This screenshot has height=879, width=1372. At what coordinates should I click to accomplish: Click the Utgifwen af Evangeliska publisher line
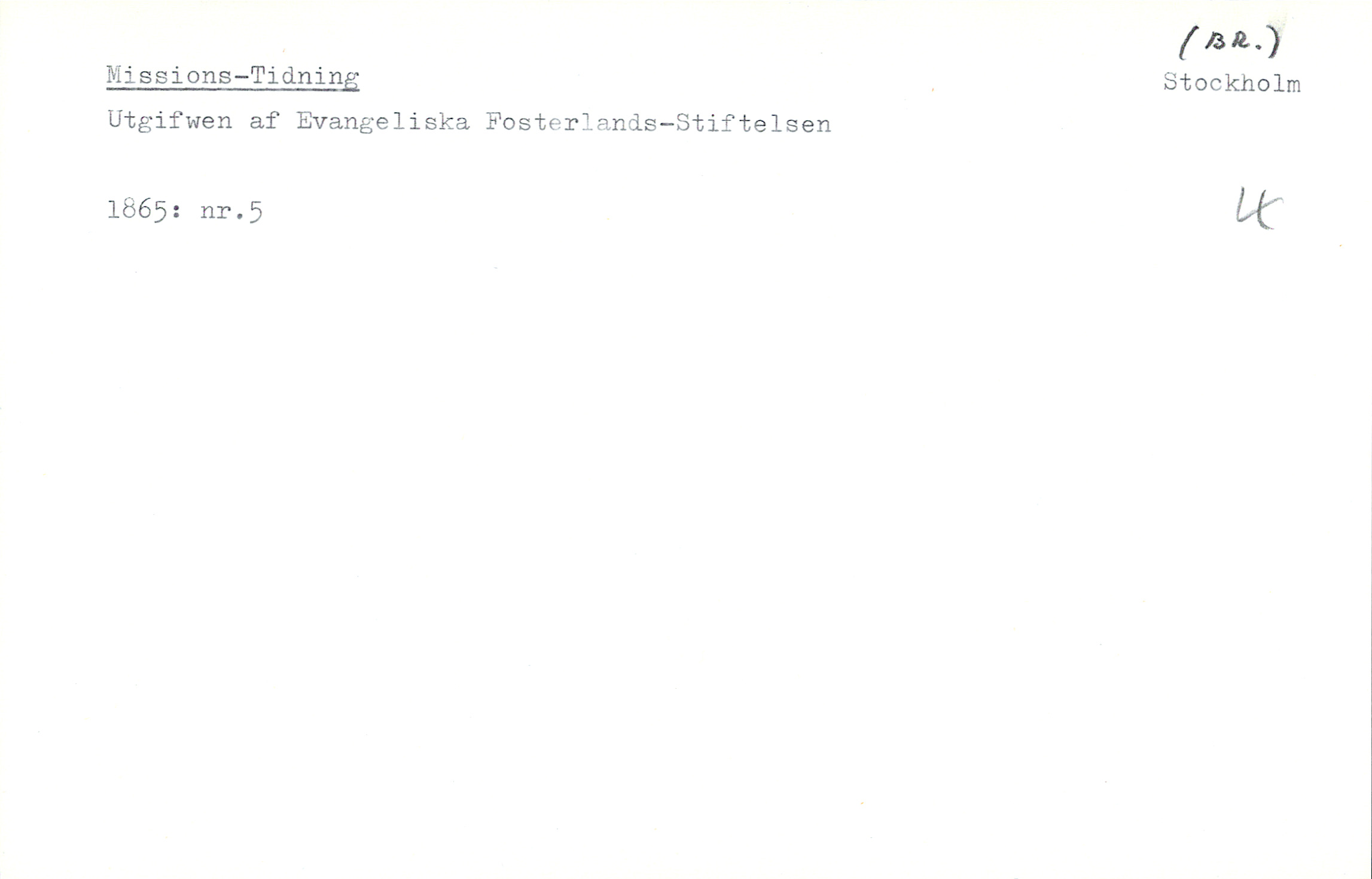pyautogui.click(x=469, y=123)
